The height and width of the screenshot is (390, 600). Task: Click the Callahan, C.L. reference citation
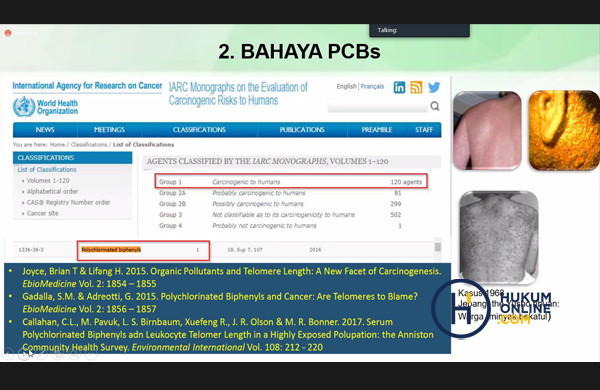tap(228, 335)
